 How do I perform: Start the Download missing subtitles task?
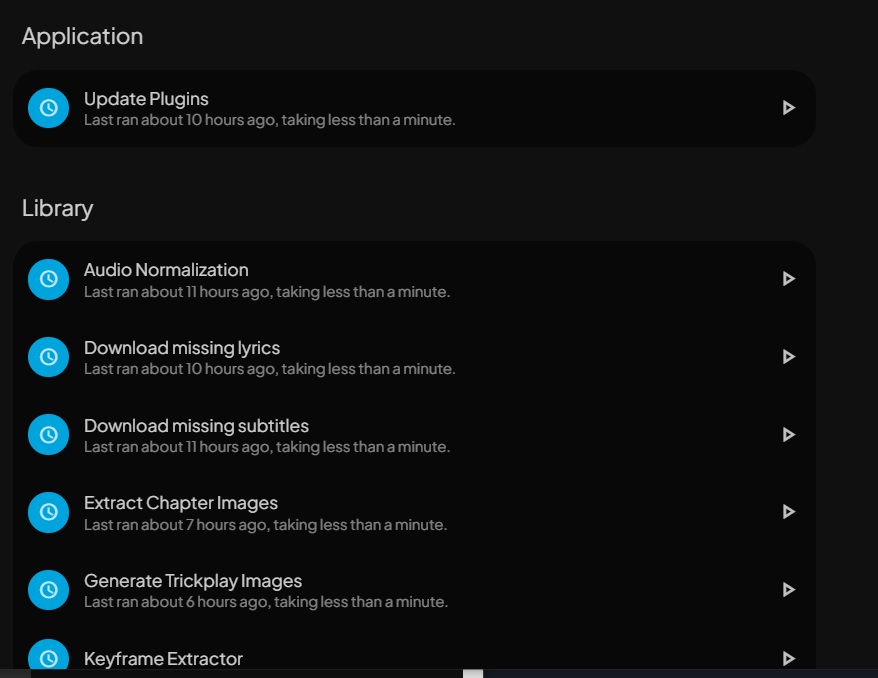coord(788,435)
